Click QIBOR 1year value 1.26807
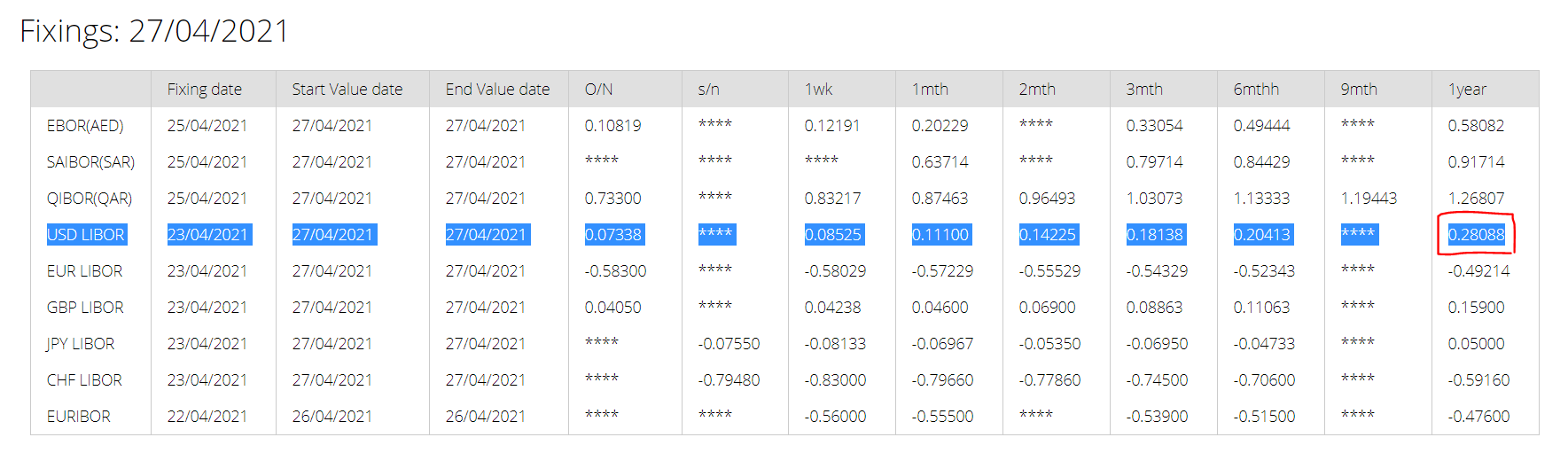 (x=1476, y=199)
